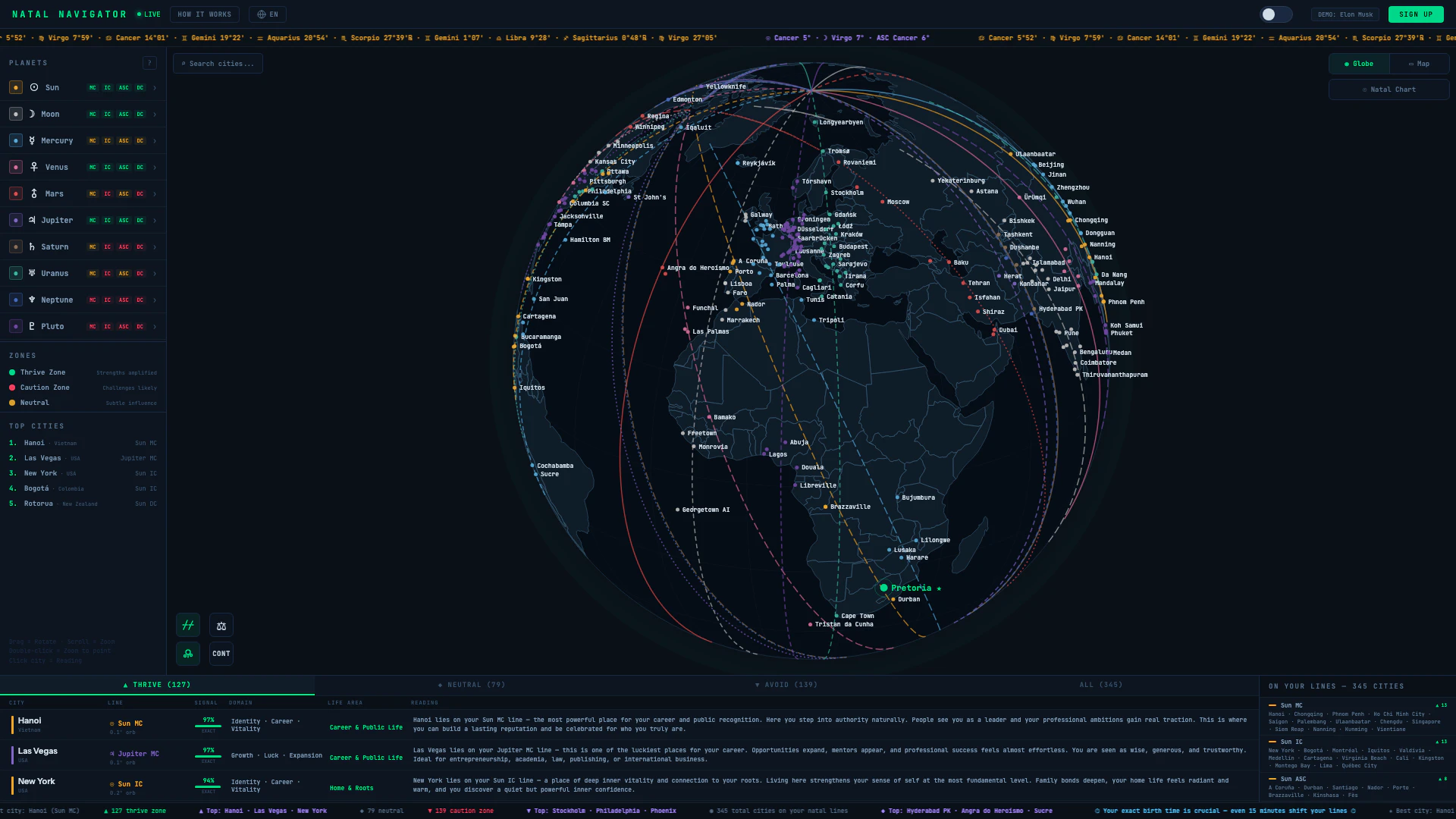Toggle Venus visibility swatch checkbox
1456x819 pixels.
tap(16, 168)
